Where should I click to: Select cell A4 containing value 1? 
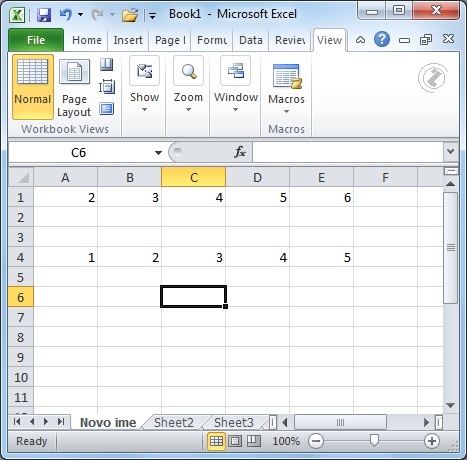65,257
